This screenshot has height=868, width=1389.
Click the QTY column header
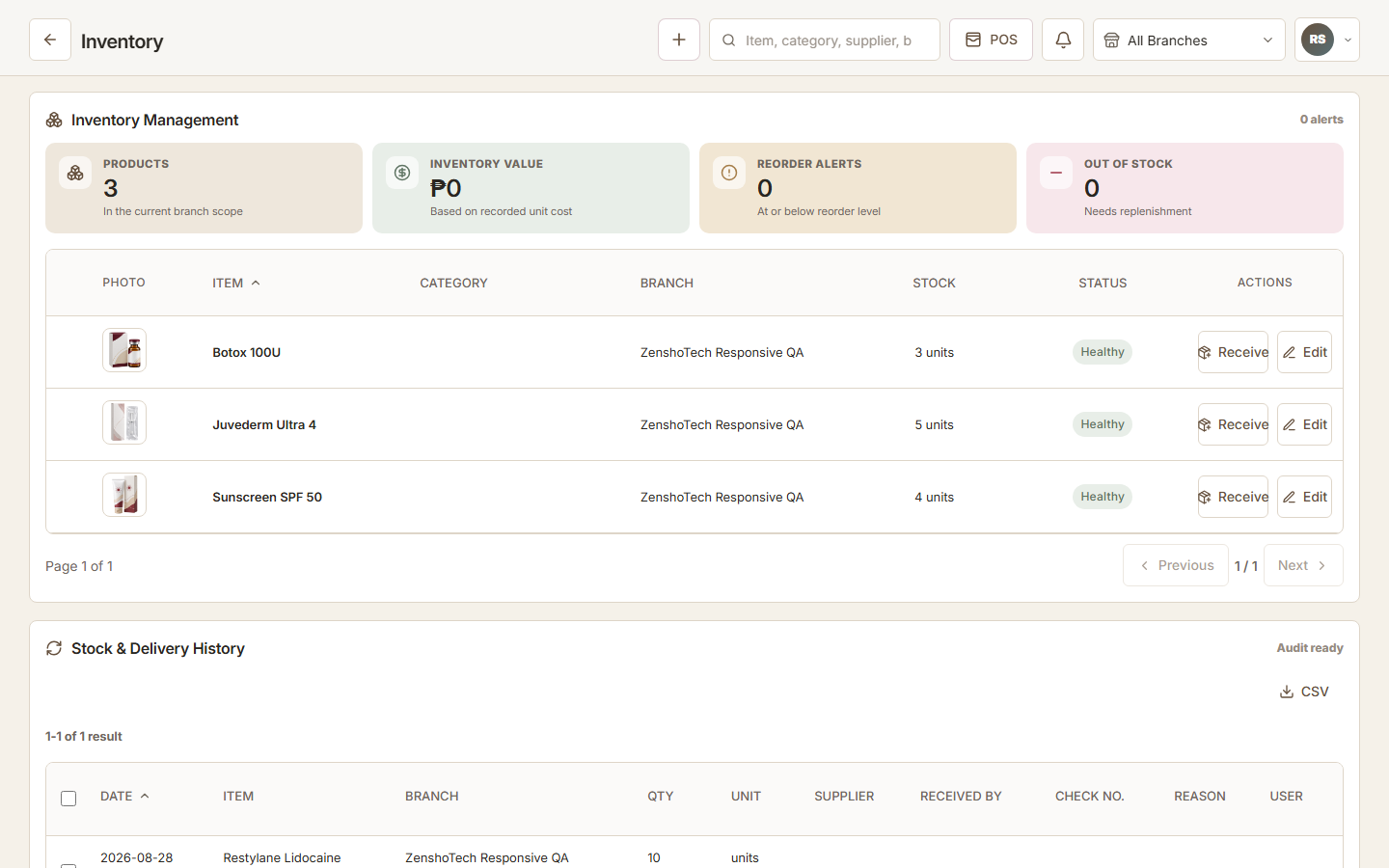click(661, 796)
